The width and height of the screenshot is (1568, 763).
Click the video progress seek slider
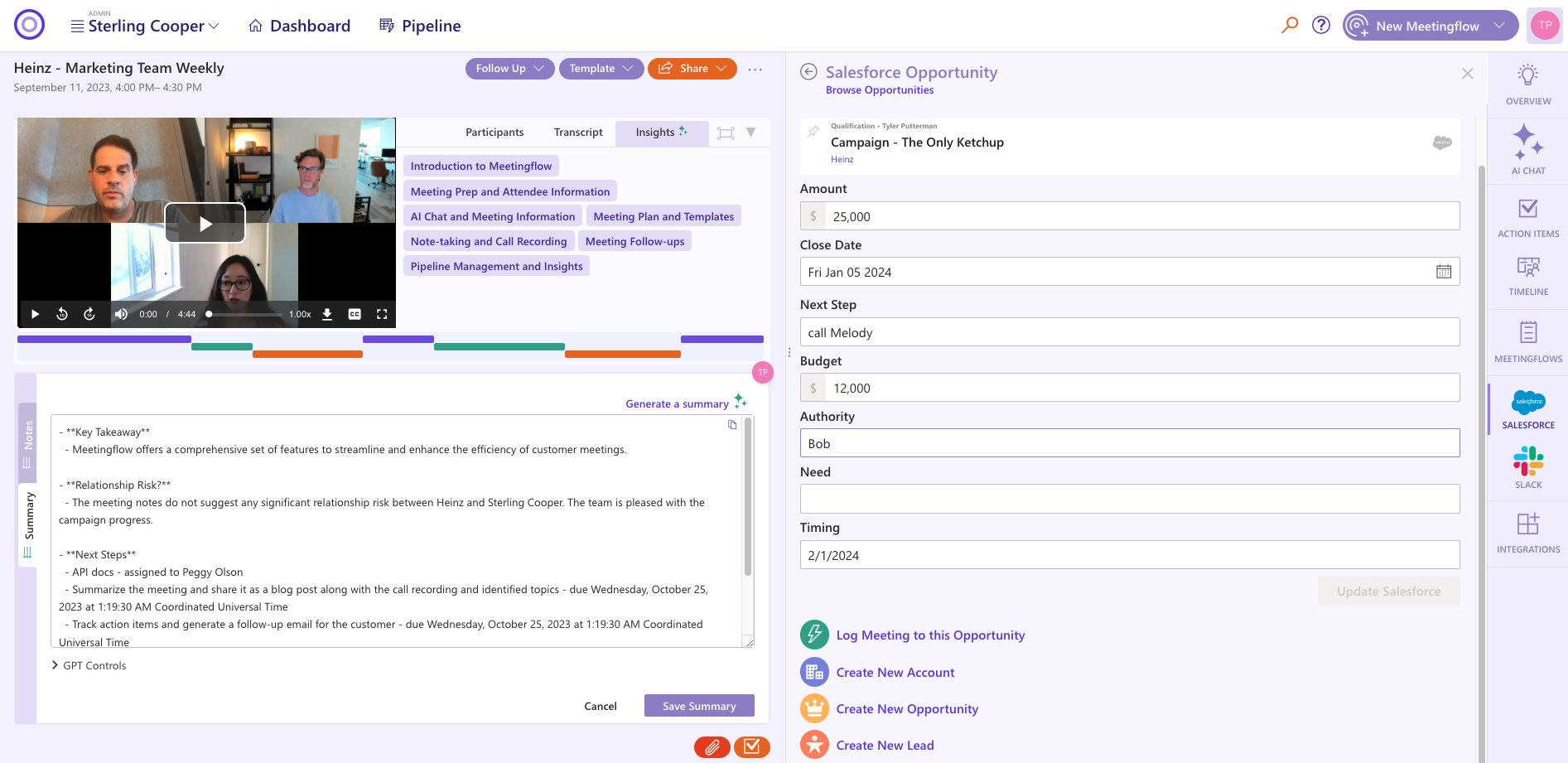[244, 314]
